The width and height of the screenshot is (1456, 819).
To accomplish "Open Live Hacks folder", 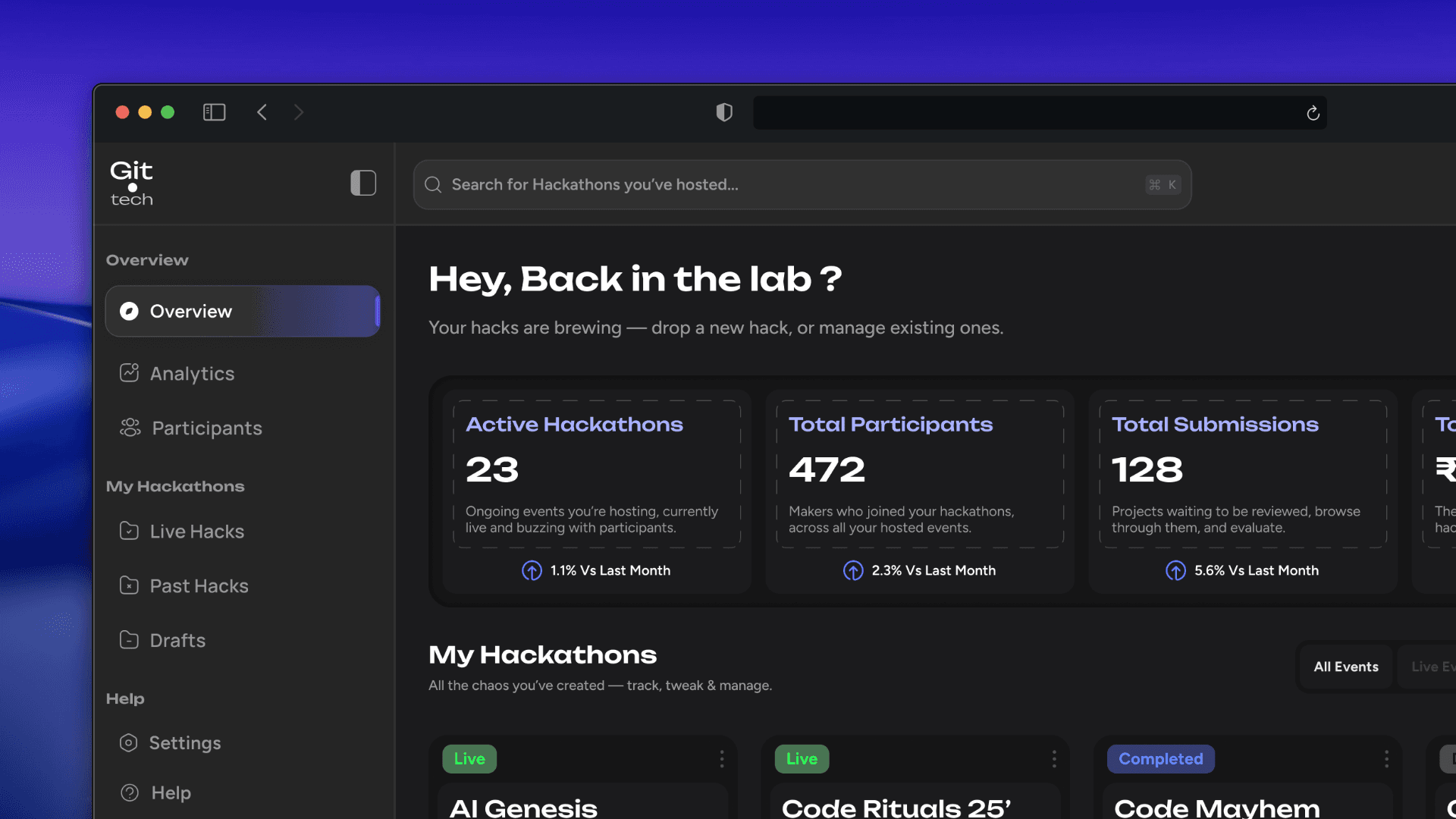I will [196, 531].
